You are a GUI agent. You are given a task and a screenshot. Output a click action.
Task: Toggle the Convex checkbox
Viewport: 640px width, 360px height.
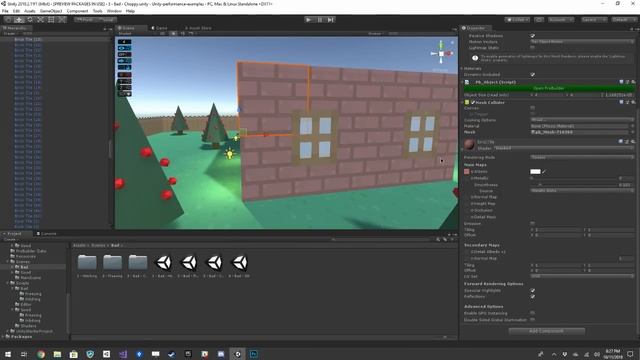[x=533, y=108]
